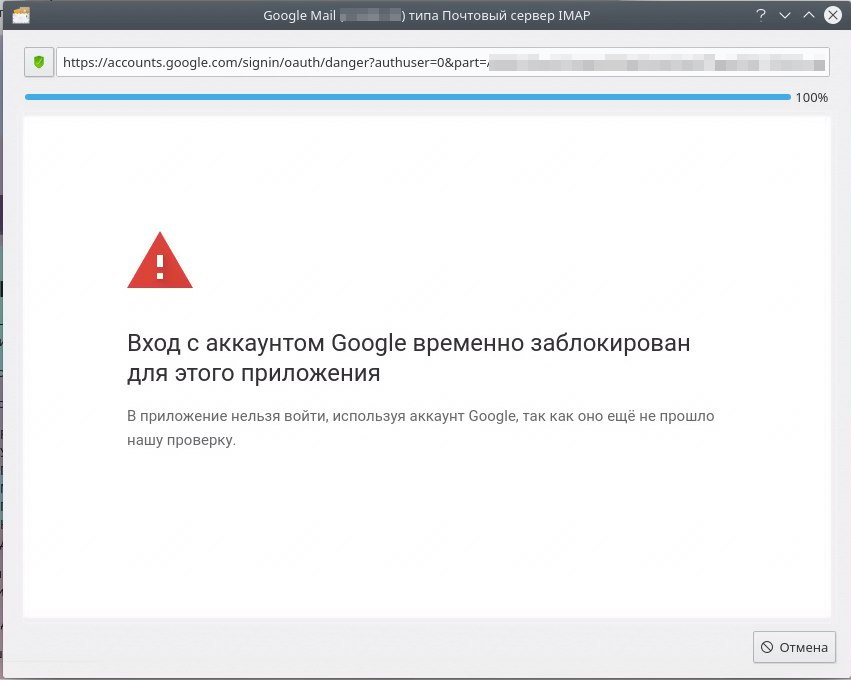The image size is (851, 680).
Task: Click the window title 'типа Почтовый сервер IMAP'
Action: (499, 15)
